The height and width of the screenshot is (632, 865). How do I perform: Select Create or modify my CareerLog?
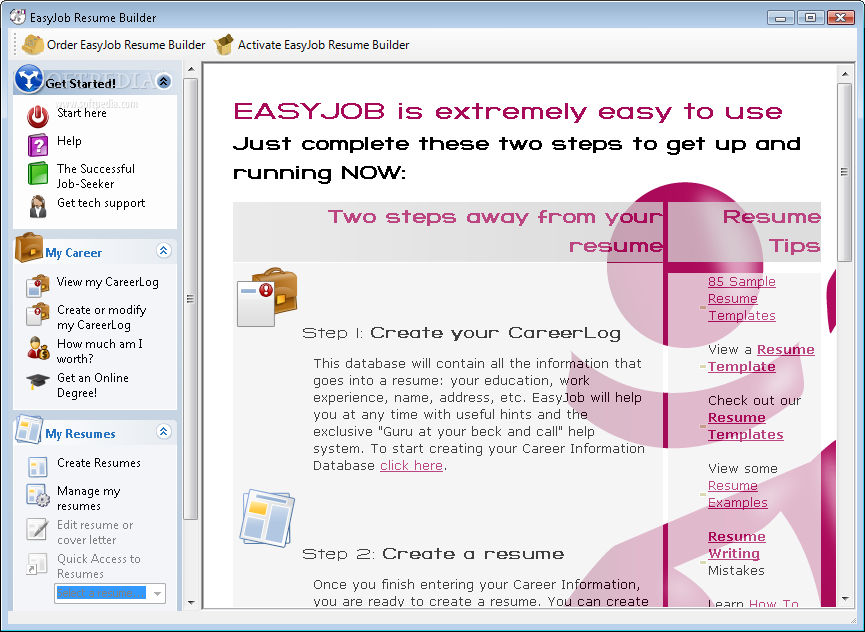(x=102, y=318)
